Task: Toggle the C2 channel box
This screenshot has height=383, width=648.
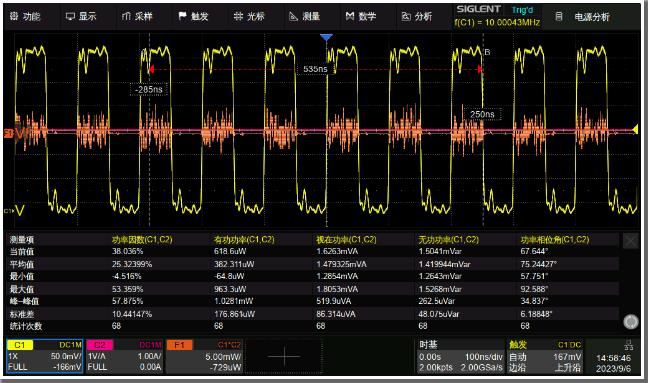Action: pyautogui.click(x=124, y=356)
